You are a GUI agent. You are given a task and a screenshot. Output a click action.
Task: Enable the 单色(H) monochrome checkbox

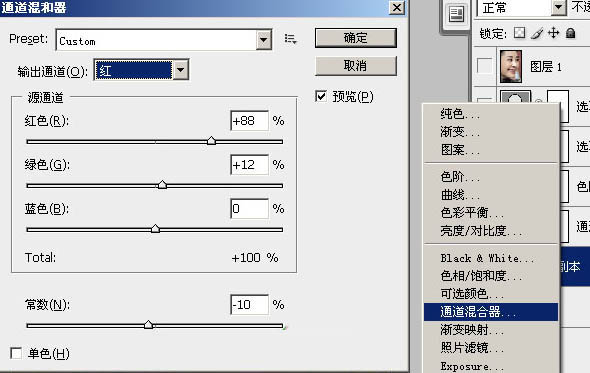click(x=16, y=353)
